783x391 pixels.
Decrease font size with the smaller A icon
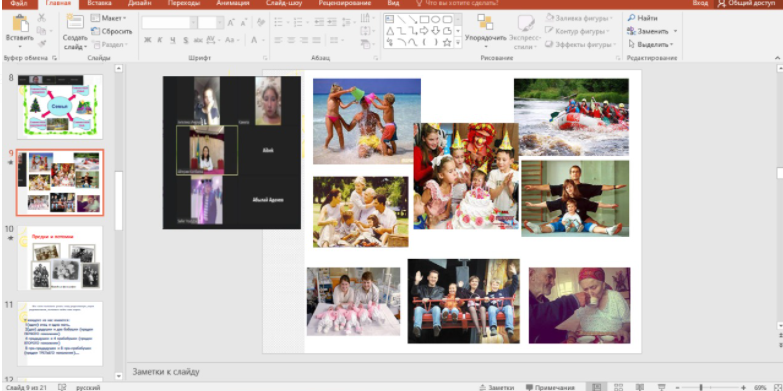point(243,23)
